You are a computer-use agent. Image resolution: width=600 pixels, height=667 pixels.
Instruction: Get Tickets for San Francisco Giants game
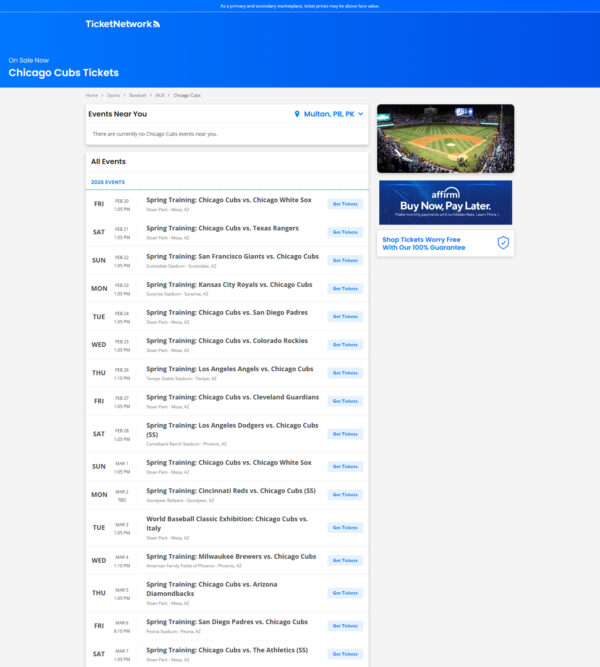click(x=345, y=260)
